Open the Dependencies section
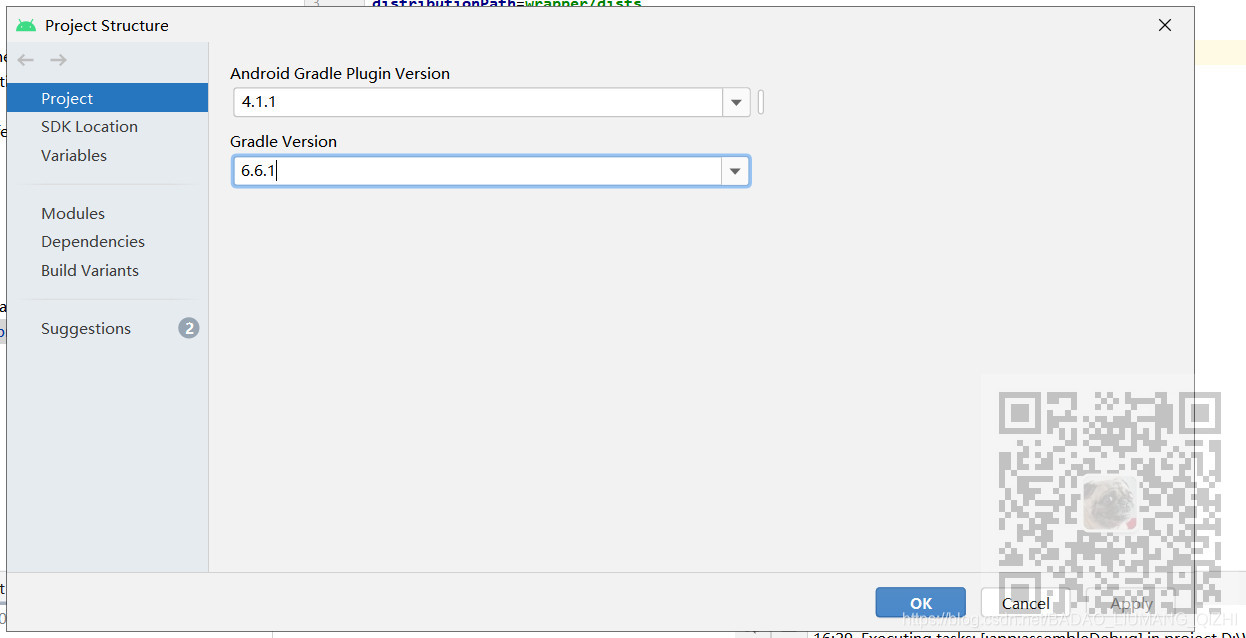Screen dimensions: 1246x638 click(93, 241)
